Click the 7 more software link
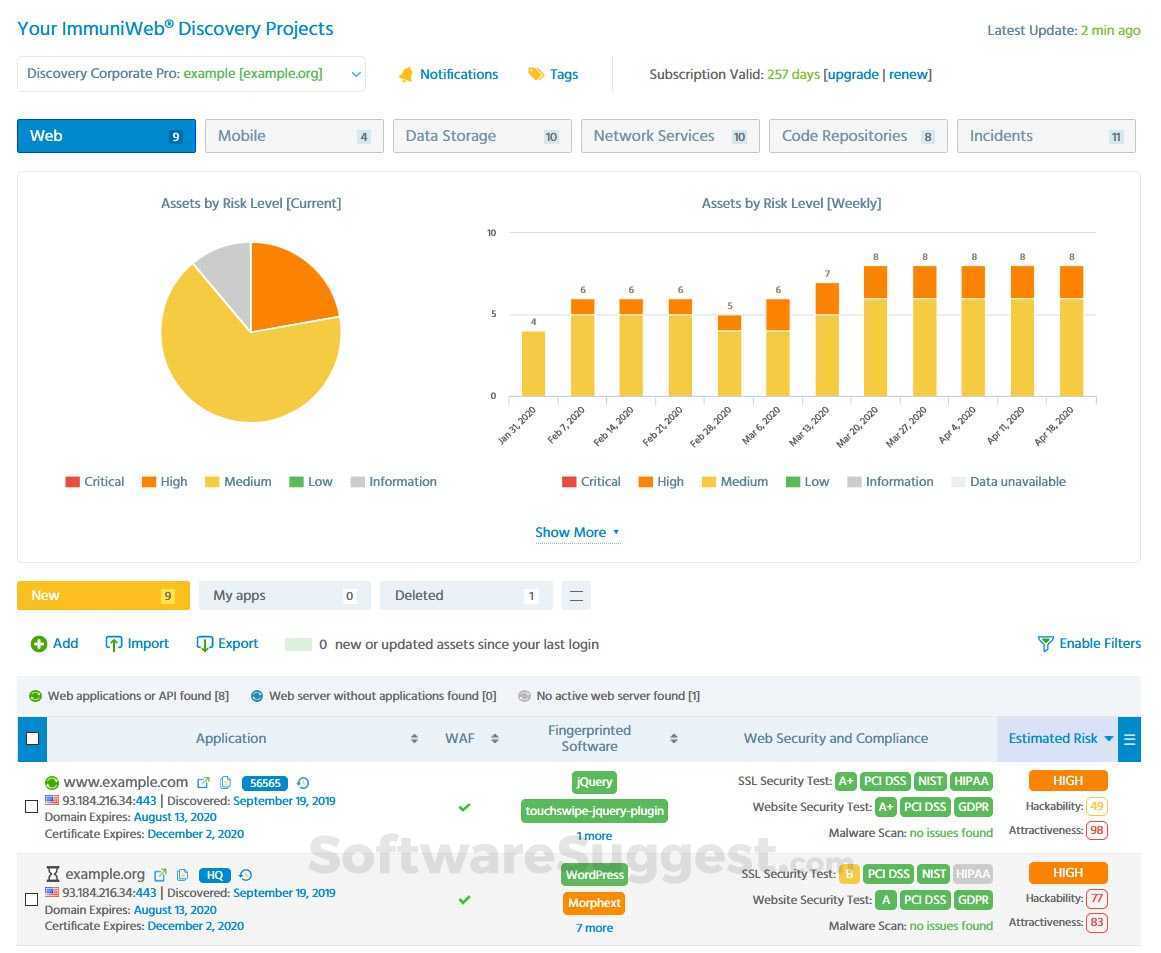 point(594,928)
